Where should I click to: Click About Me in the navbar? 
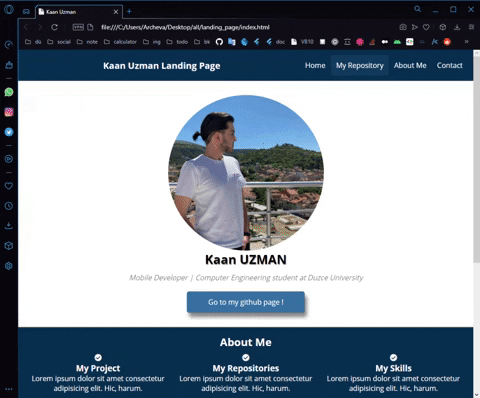[410, 65]
